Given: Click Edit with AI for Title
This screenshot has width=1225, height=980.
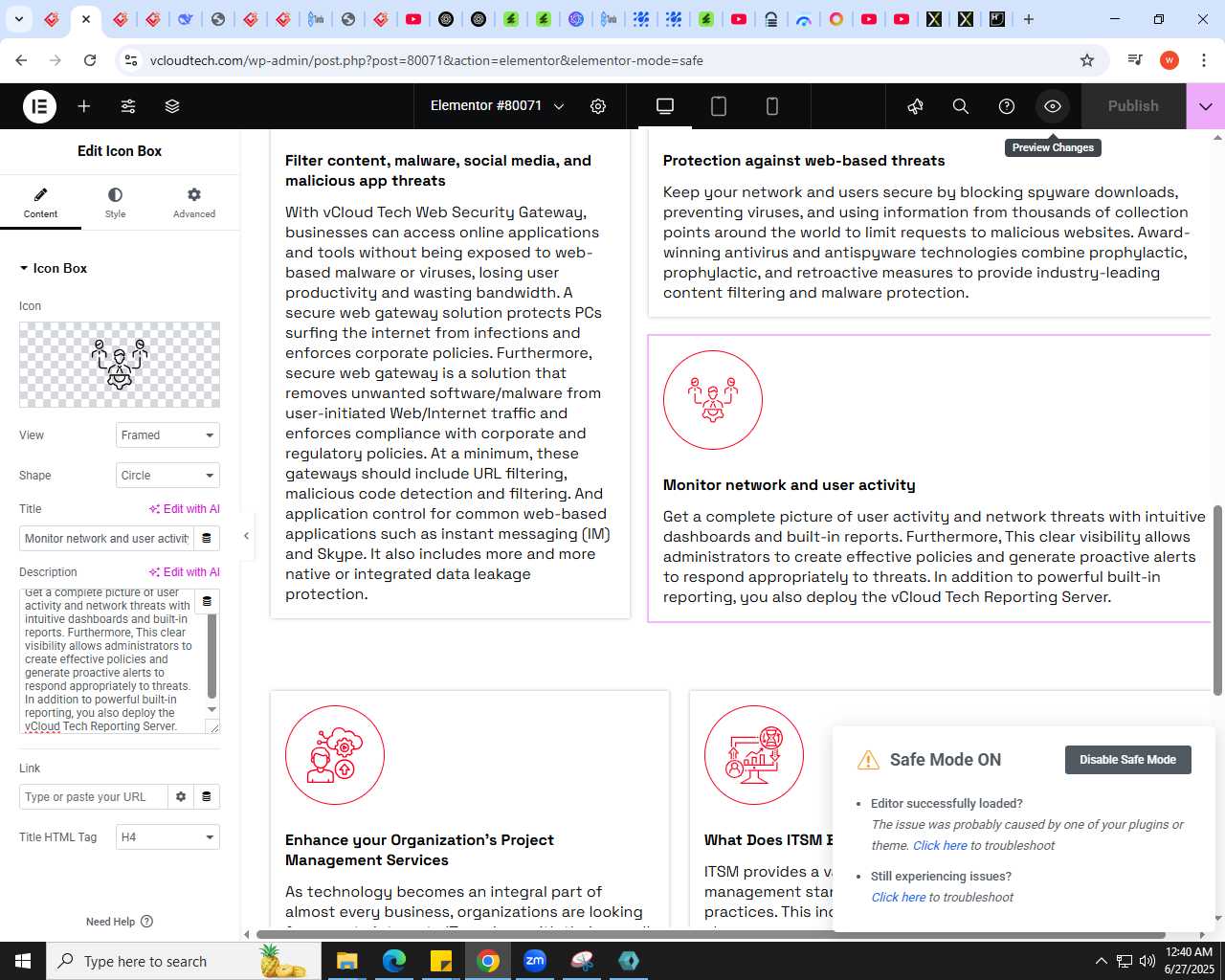Looking at the screenshot, I should click(185, 509).
